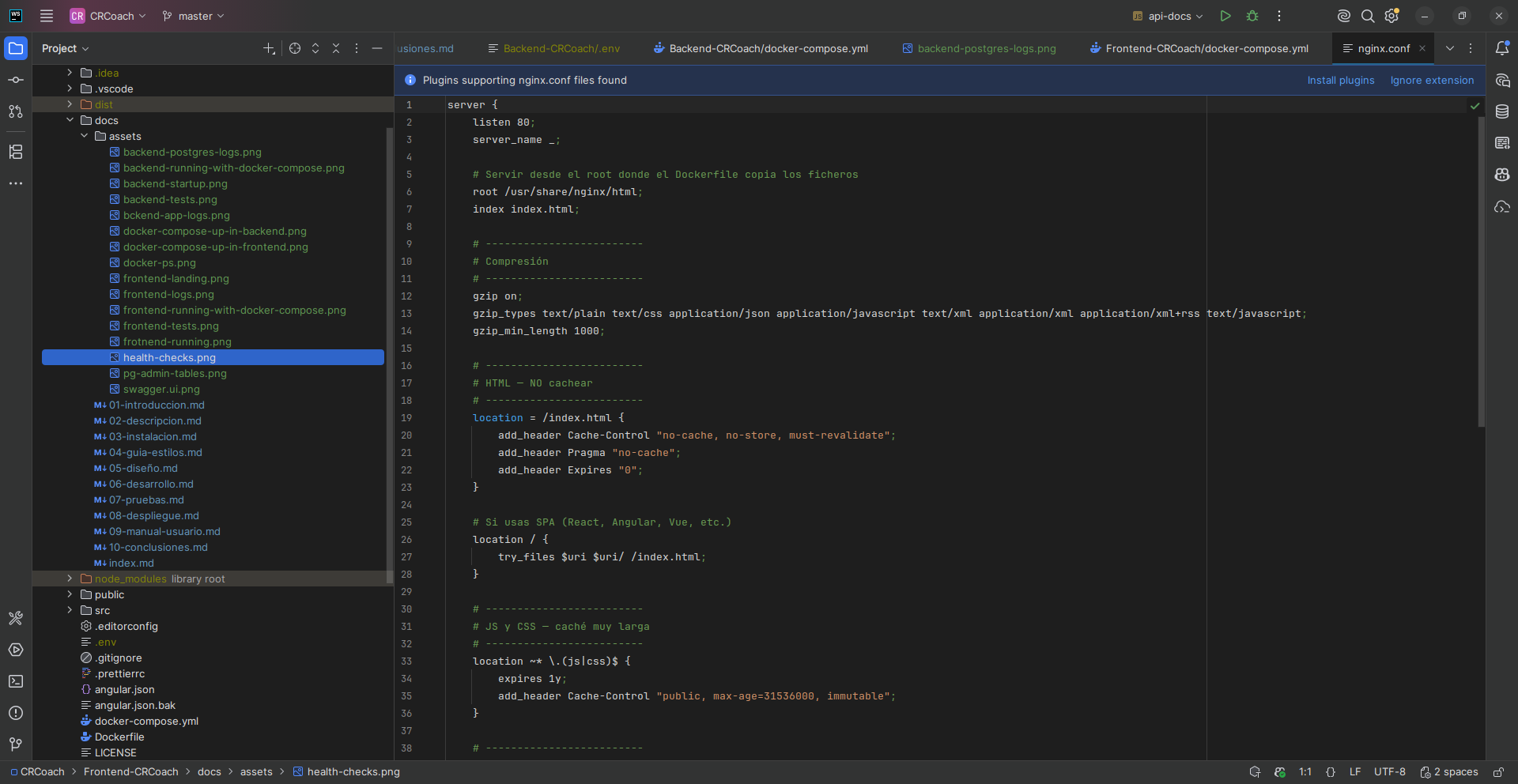
Task: Expand the src folder
Action: click(70, 610)
